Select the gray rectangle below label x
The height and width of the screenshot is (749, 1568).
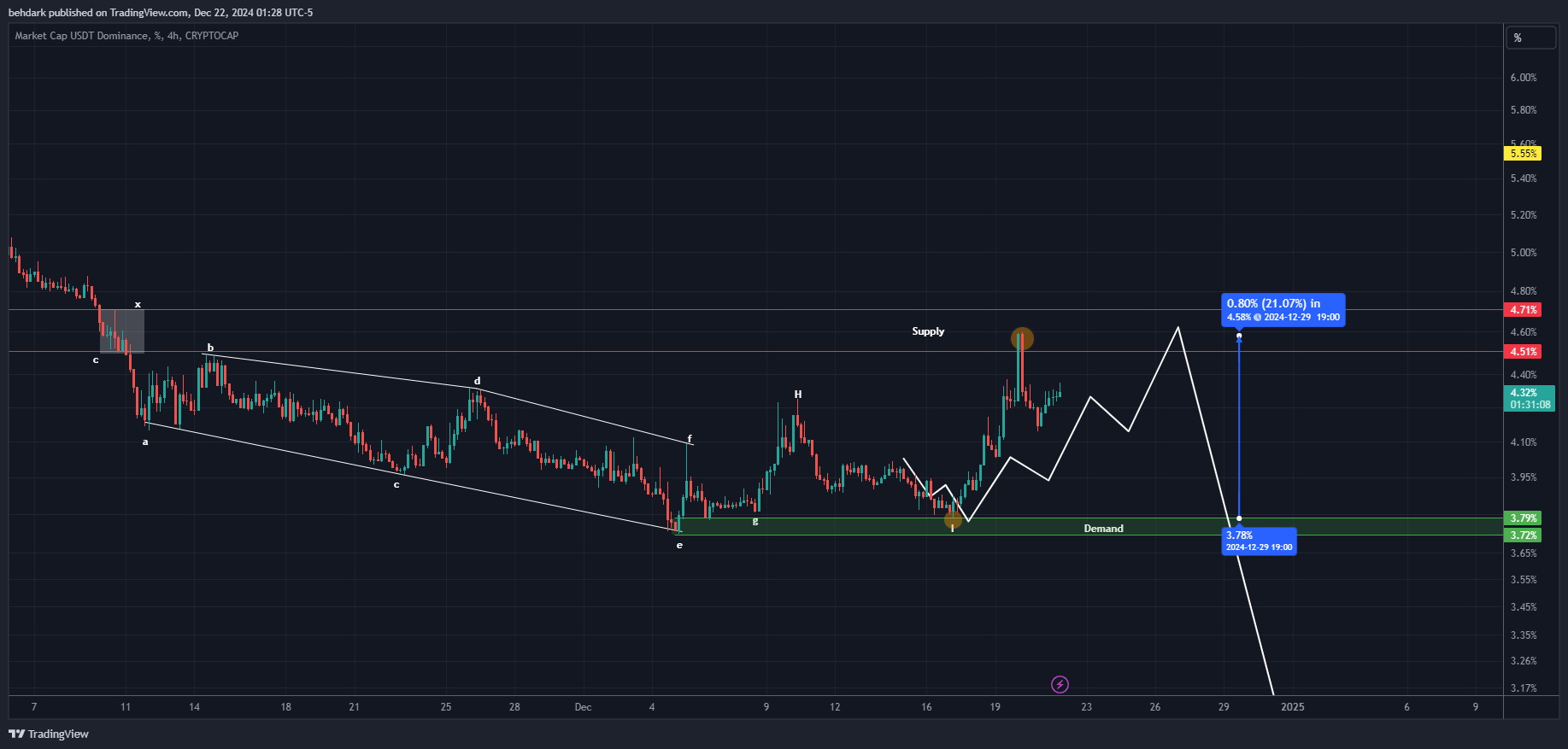(122, 331)
